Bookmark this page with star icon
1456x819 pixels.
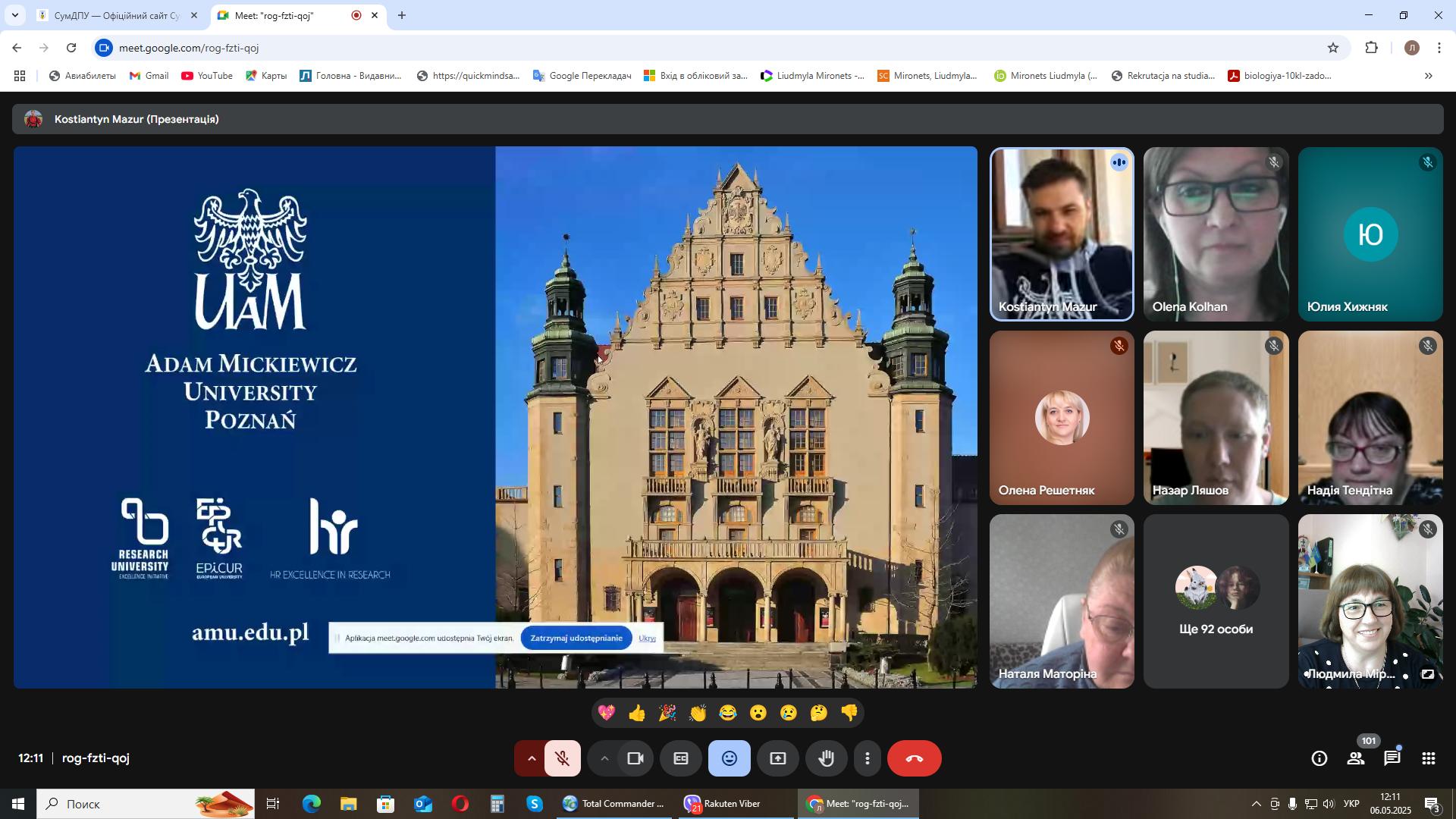click(1333, 48)
